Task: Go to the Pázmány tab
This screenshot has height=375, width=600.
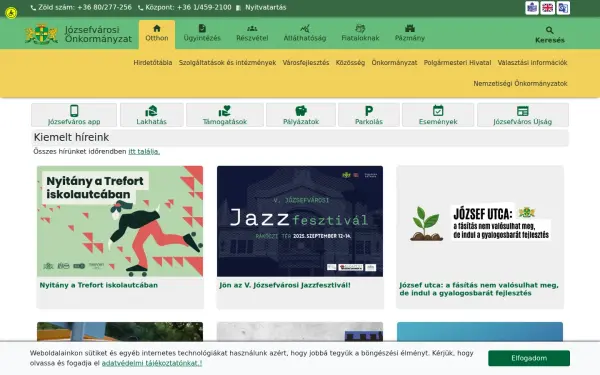Action: coord(410,34)
